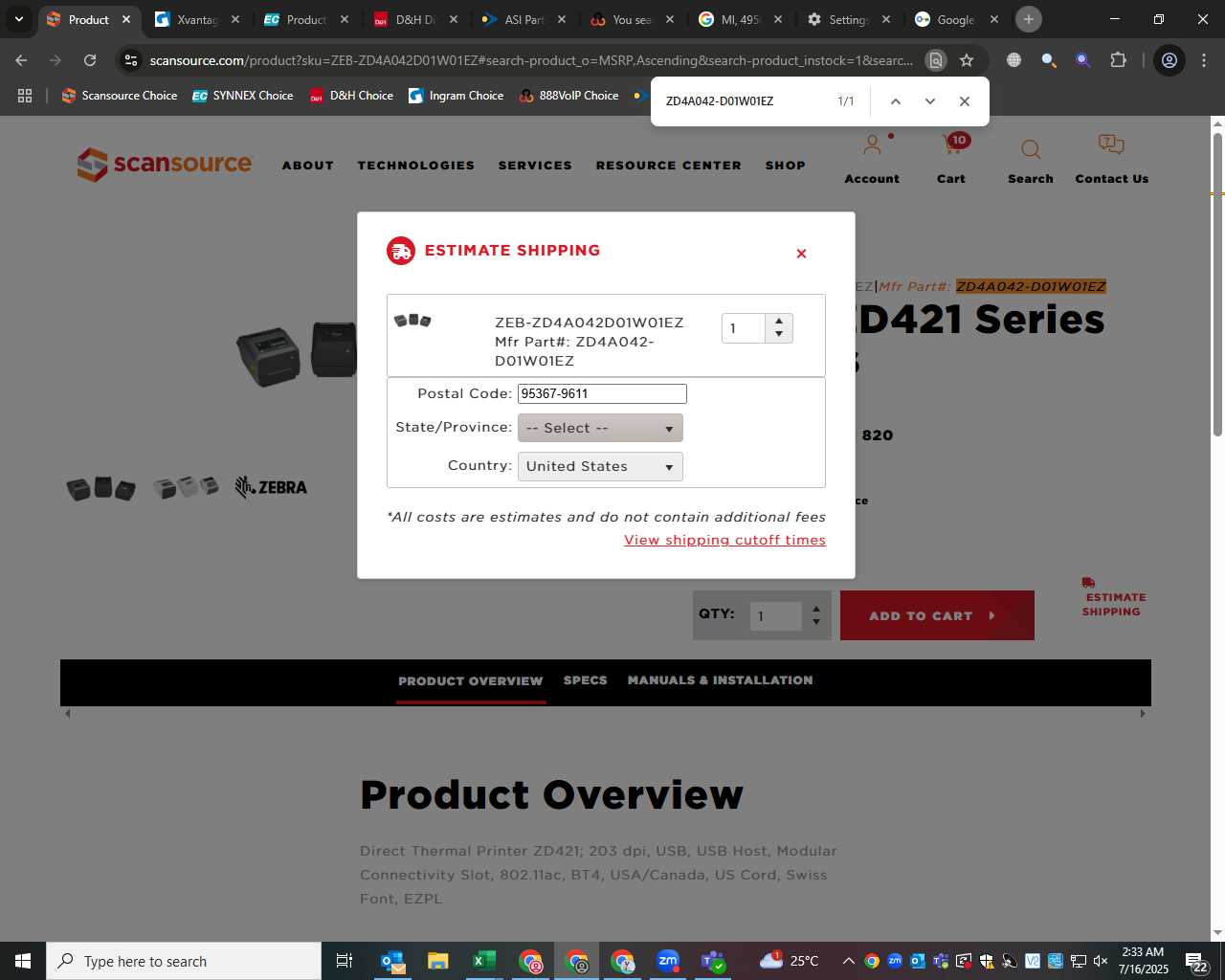Open the State/Province dropdown

pos(600,428)
